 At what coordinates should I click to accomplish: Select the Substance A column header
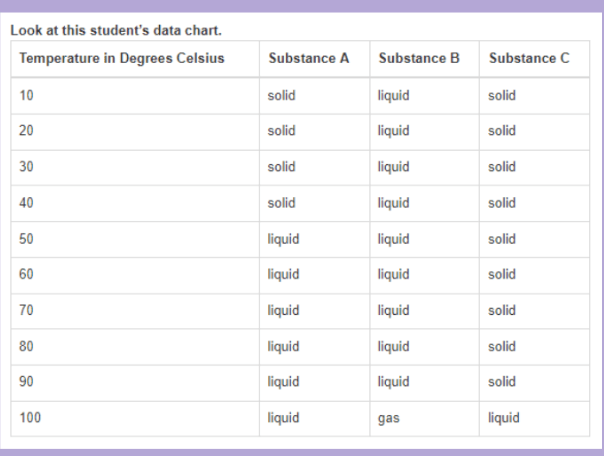click(x=315, y=59)
